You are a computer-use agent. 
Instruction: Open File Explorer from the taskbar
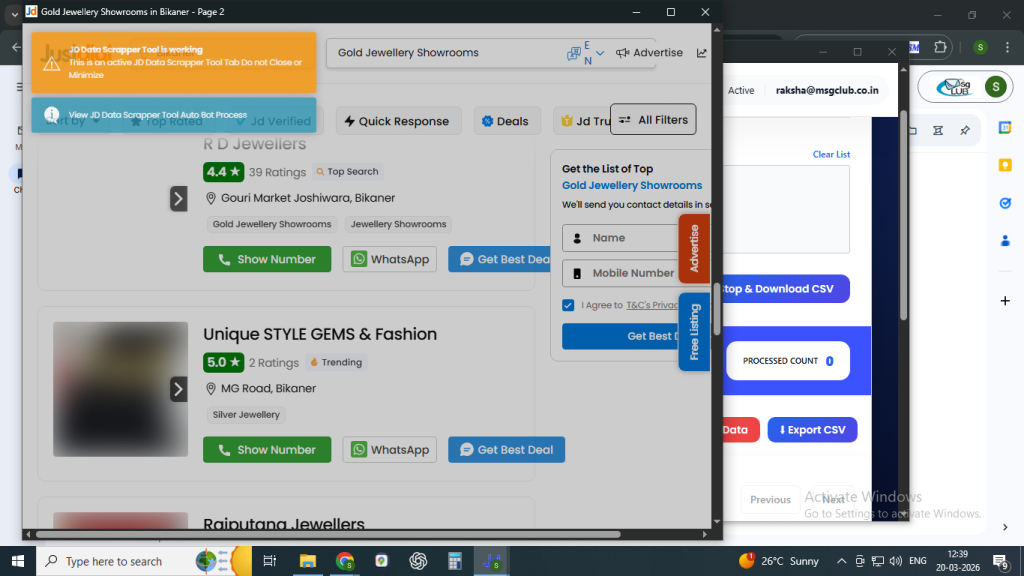coord(307,561)
